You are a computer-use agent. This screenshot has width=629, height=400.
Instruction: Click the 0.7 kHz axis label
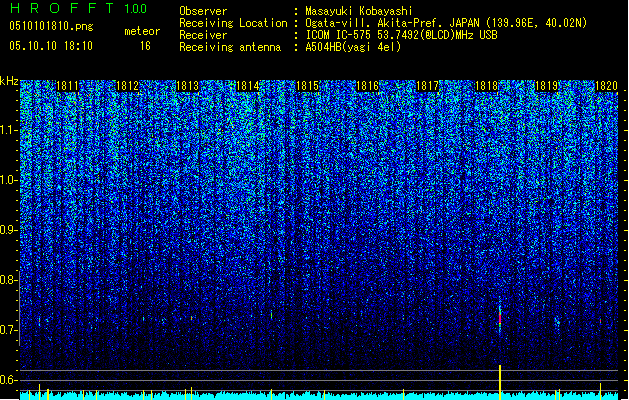click(8, 330)
